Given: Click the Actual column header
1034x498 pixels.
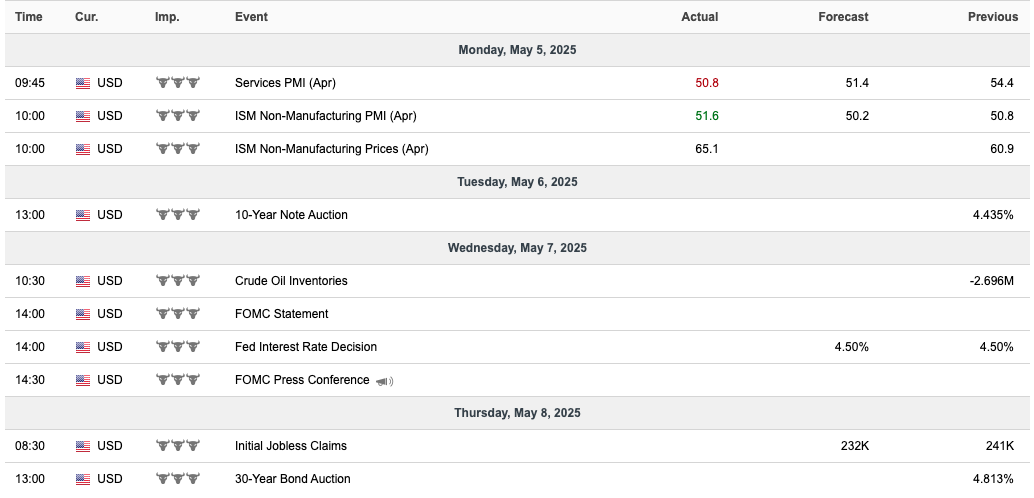Looking at the screenshot, I should (x=700, y=17).
